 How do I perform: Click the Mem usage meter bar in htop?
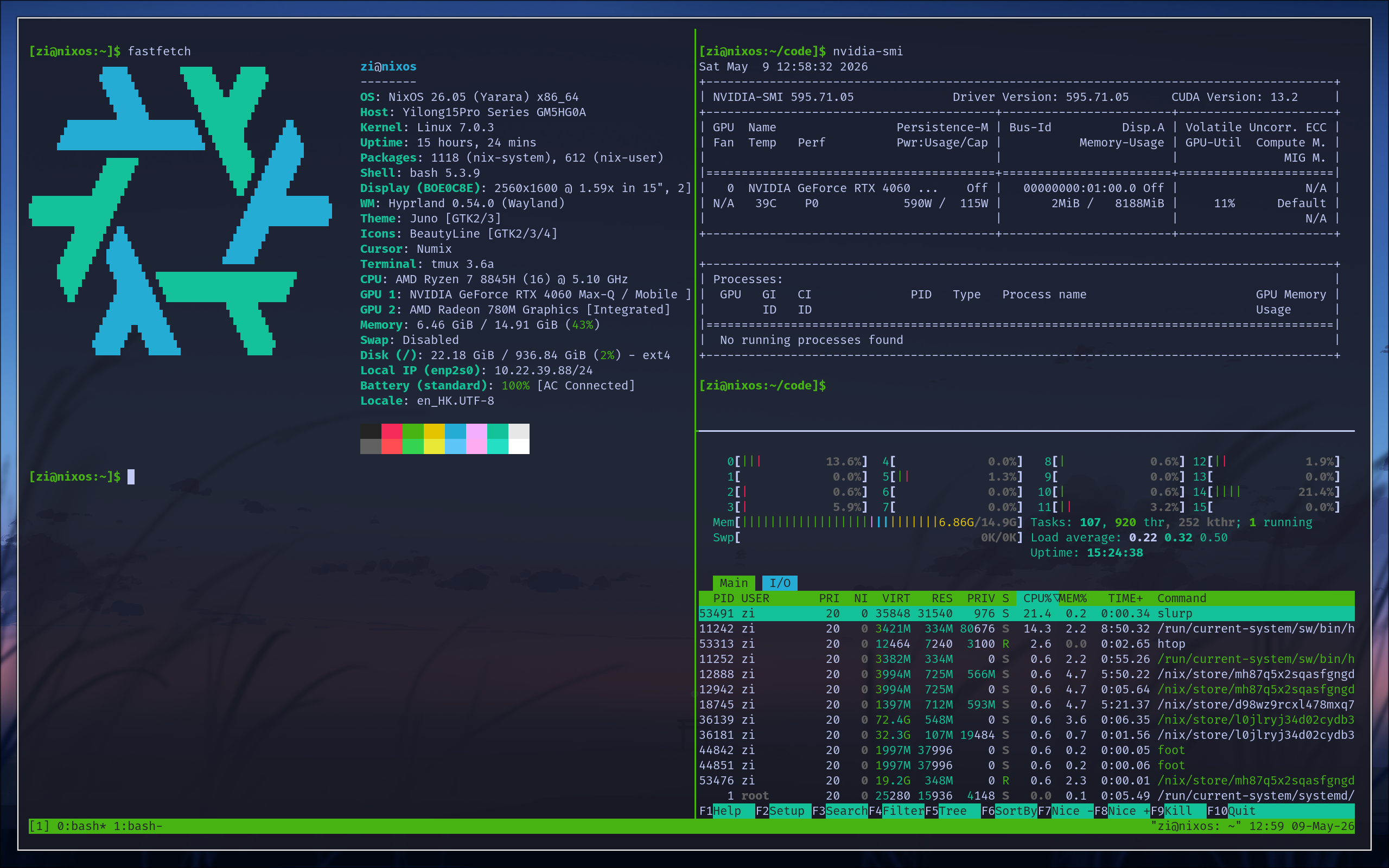point(868,522)
